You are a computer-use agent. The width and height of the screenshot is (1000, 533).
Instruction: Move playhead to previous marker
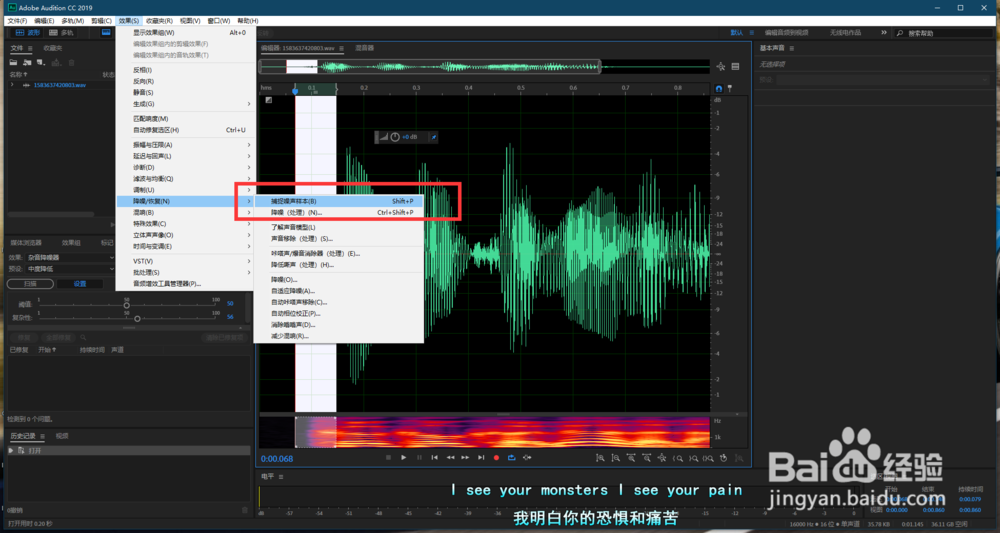pyautogui.click(x=434, y=458)
